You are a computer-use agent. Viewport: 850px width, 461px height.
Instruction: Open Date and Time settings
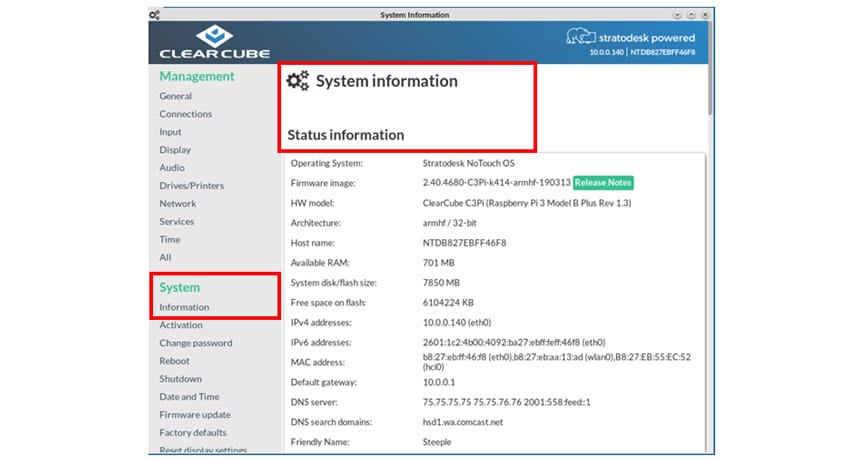click(189, 396)
